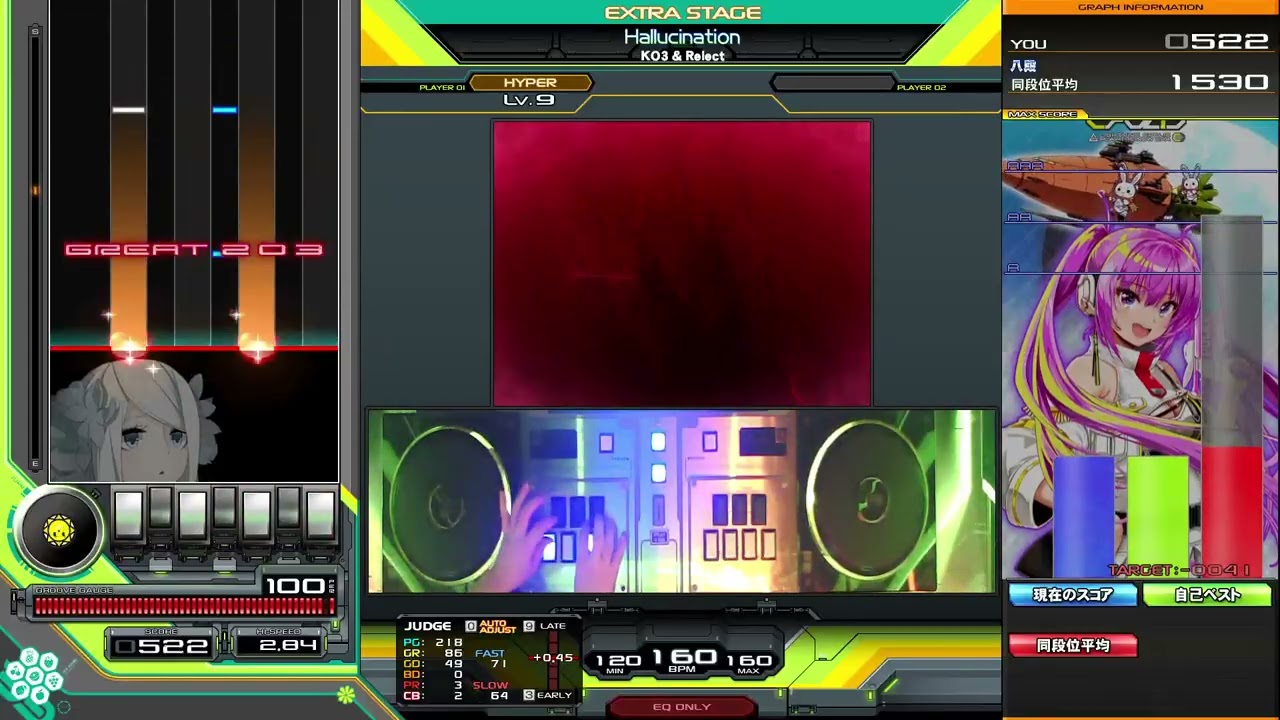The image size is (1280, 720).
Task: Click the GD: 49 judge row
Action: click(433, 664)
